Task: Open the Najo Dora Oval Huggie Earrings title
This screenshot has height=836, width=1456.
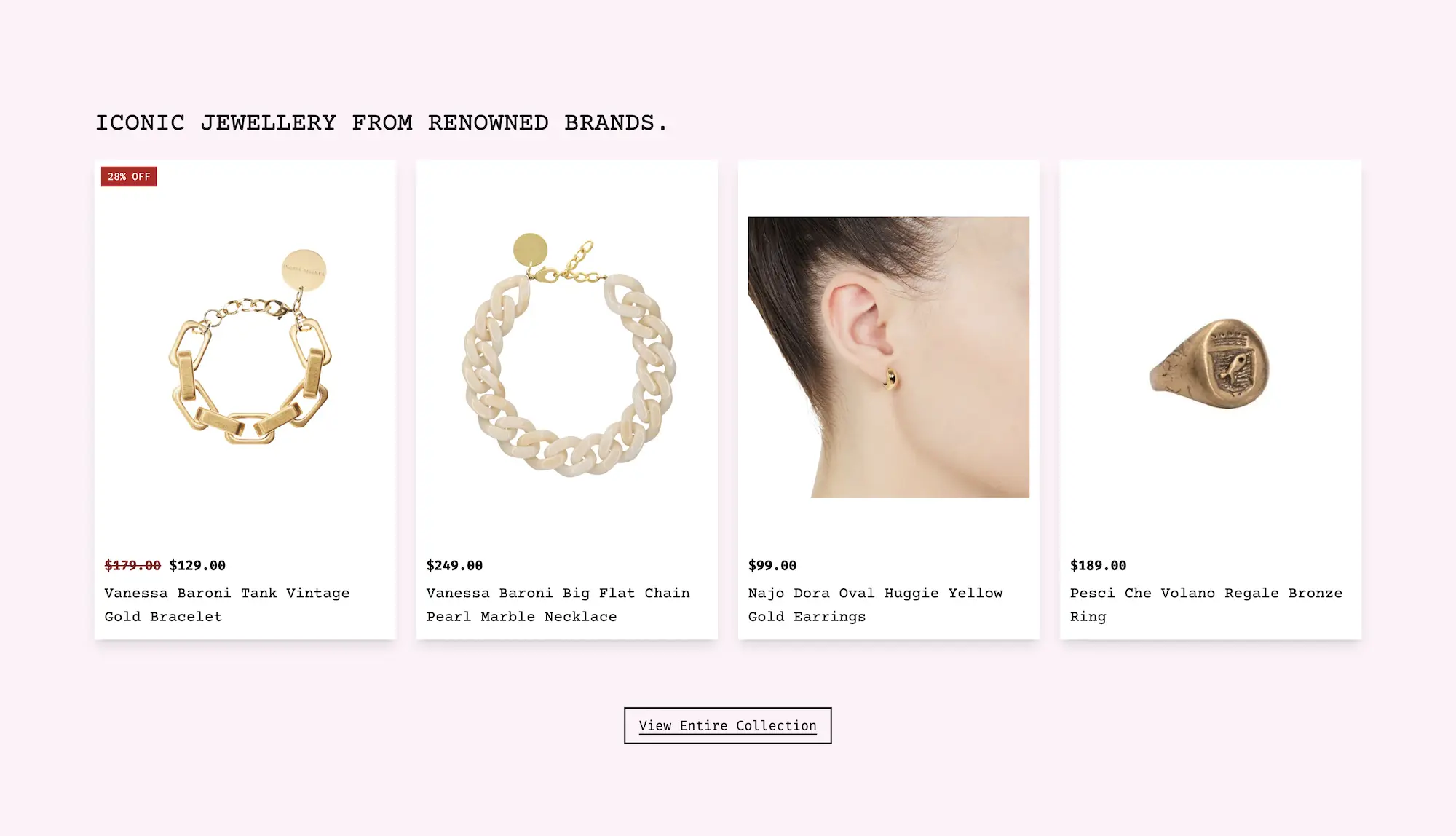Action: pyautogui.click(x=876, y=604)
